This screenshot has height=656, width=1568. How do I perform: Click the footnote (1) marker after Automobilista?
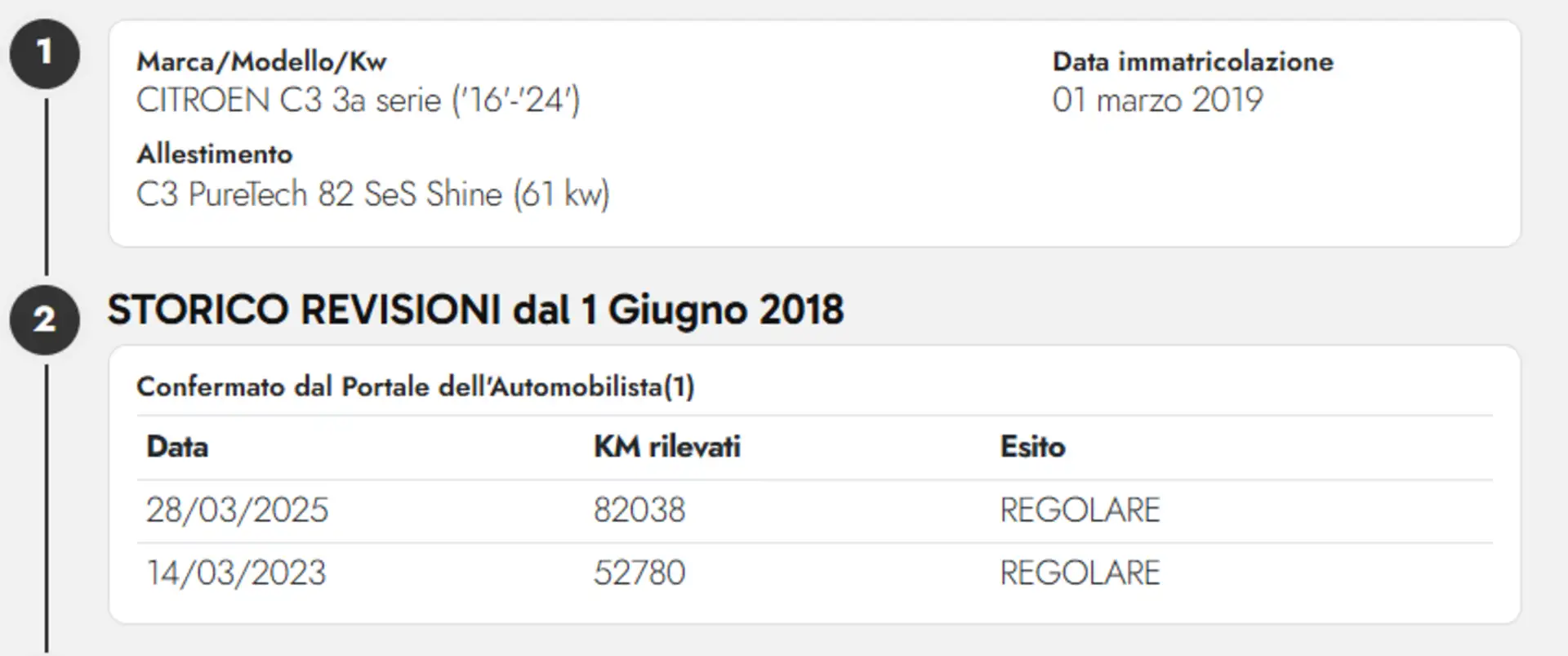679,386
